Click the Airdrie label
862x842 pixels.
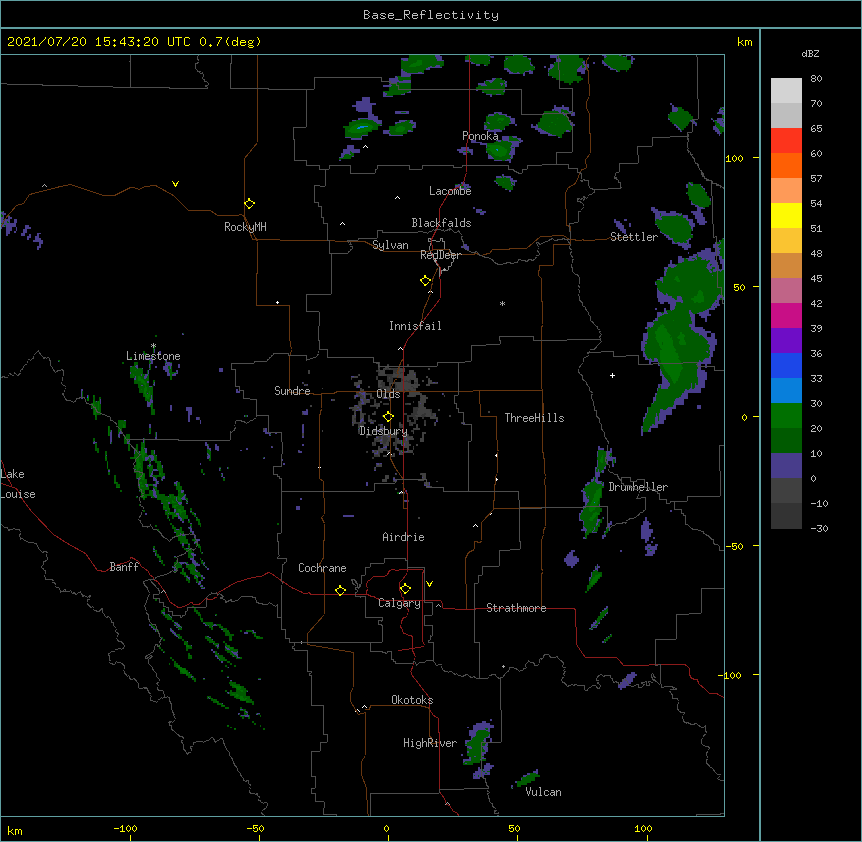pos(403,537)
